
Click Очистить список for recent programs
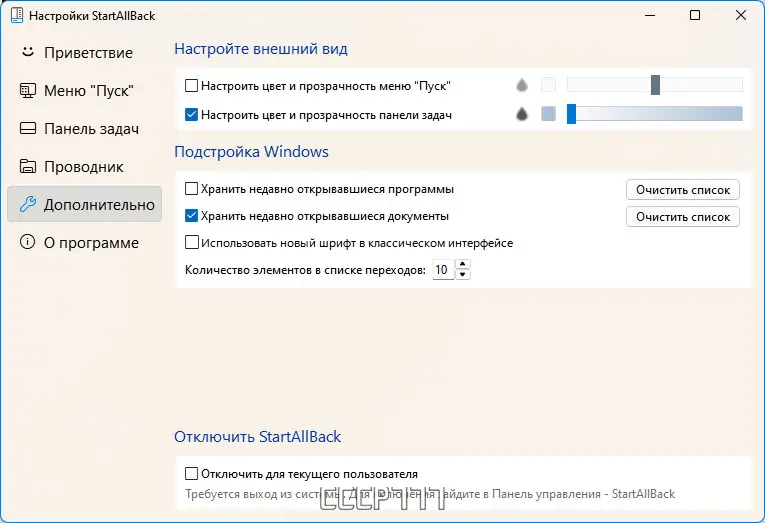[x=683, y=189]
